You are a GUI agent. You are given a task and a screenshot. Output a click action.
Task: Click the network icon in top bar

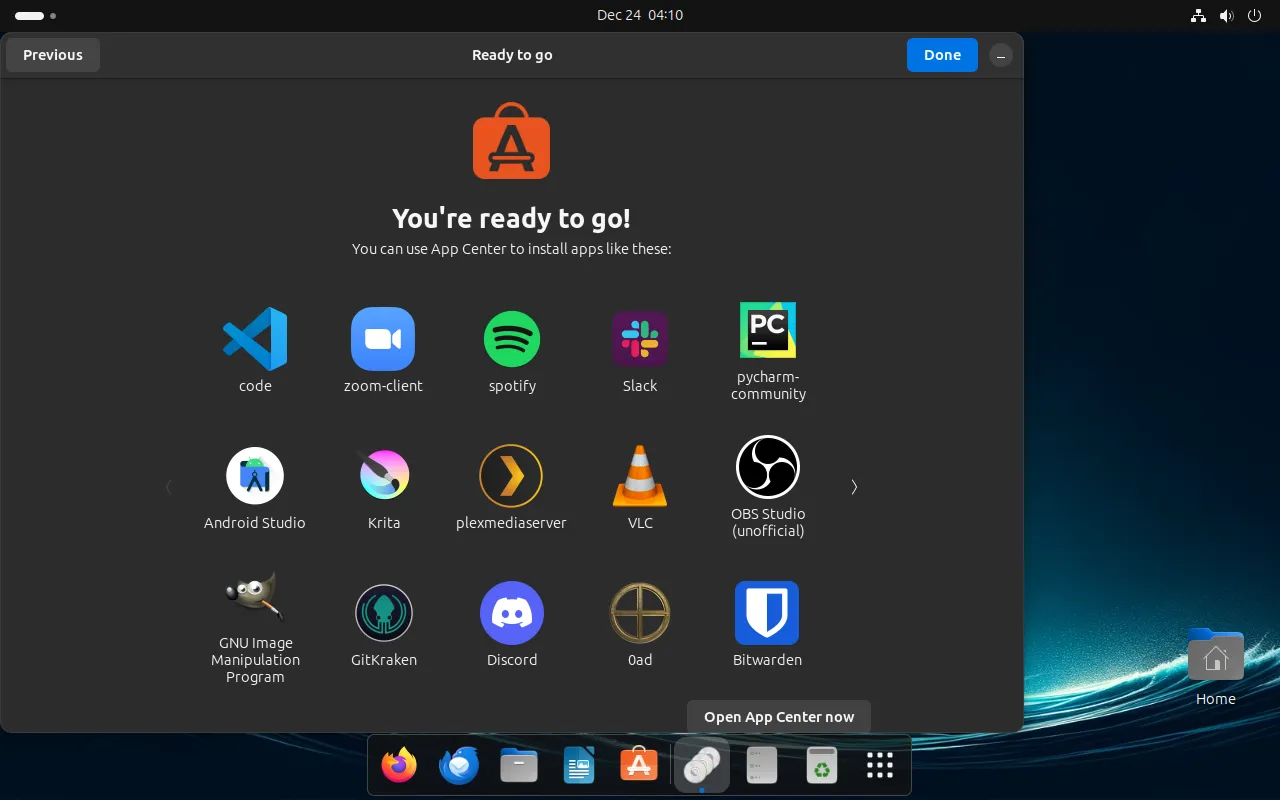coord(1199,15)
